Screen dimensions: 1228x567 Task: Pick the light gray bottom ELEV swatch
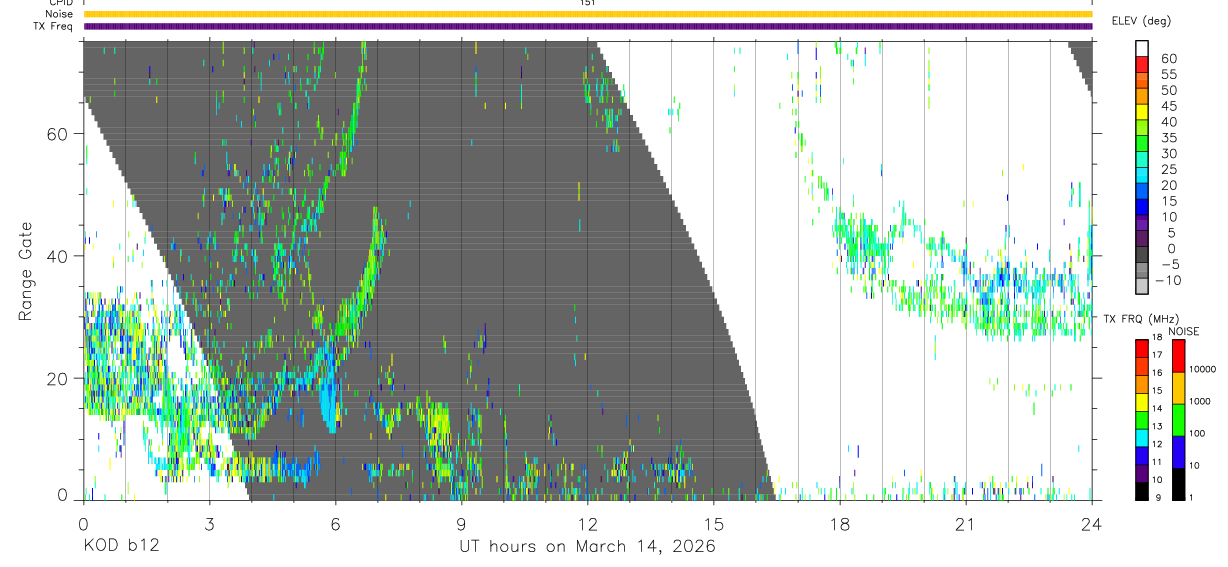pos(1141,288)
